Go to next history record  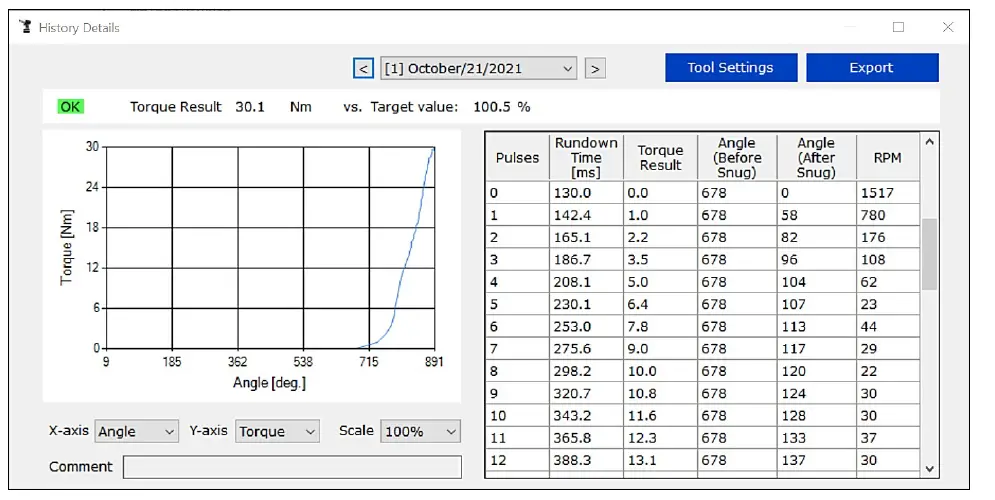tap(594, 68)
